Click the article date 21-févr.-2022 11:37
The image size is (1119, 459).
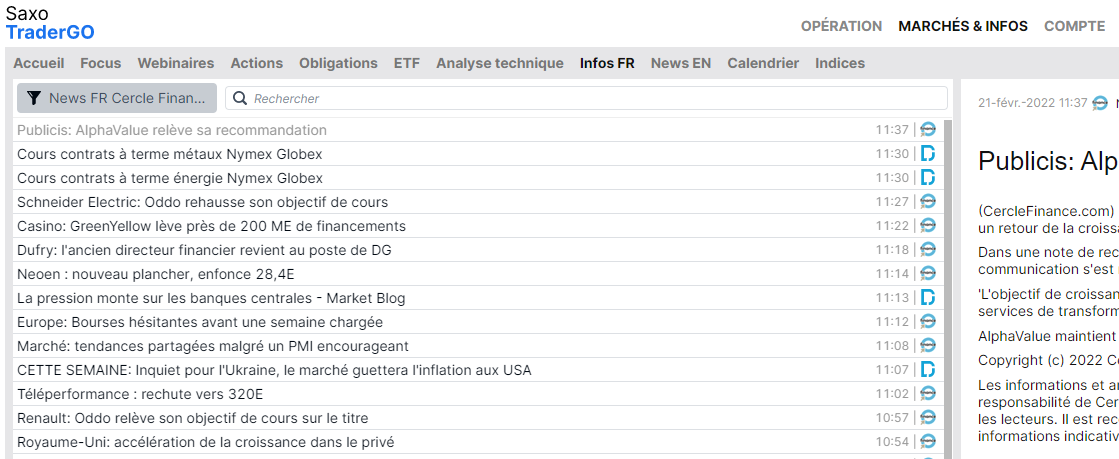(1032, 103)
